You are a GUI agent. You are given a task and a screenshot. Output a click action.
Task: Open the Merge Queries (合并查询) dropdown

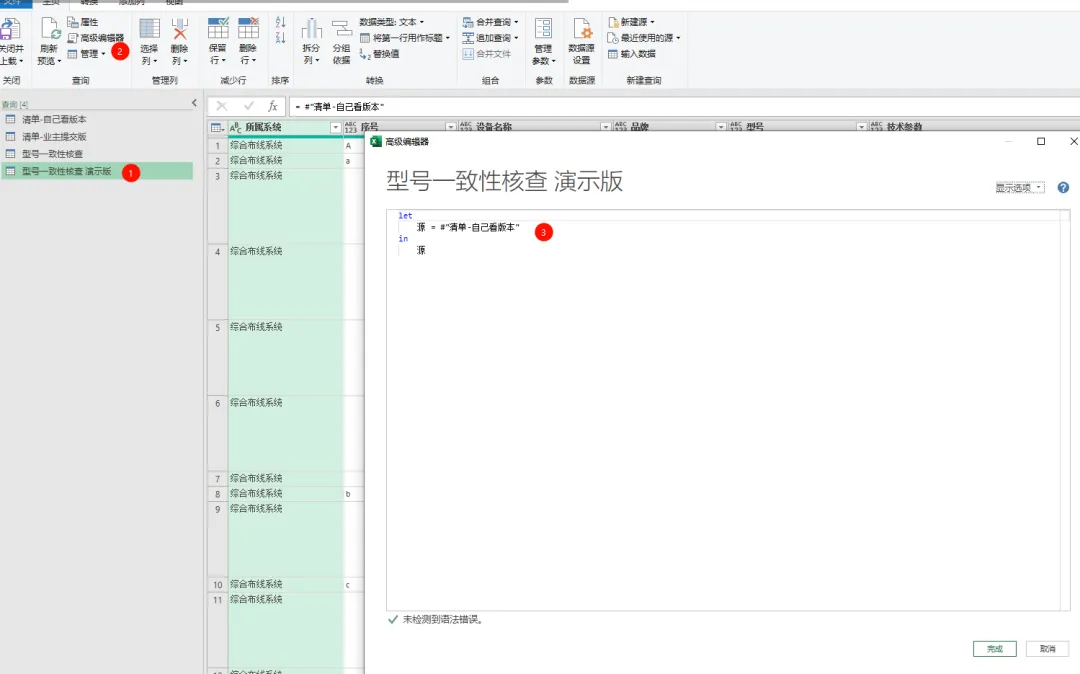pyautogui.click(x=490, y=22)
